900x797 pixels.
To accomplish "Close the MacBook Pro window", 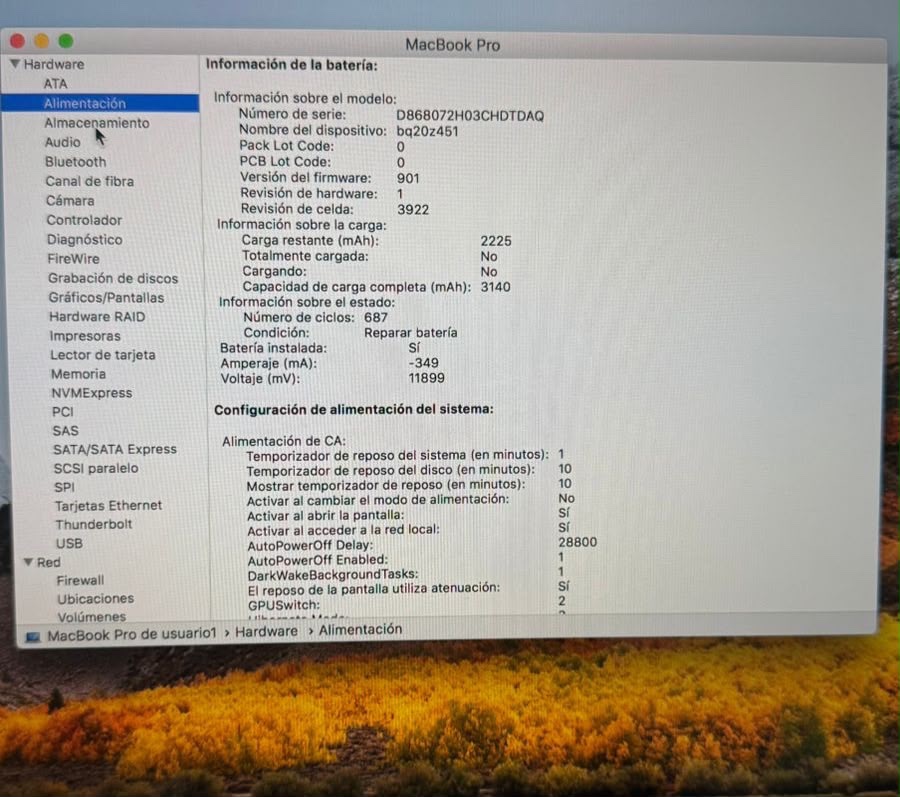I will click(x=18, y=41).
